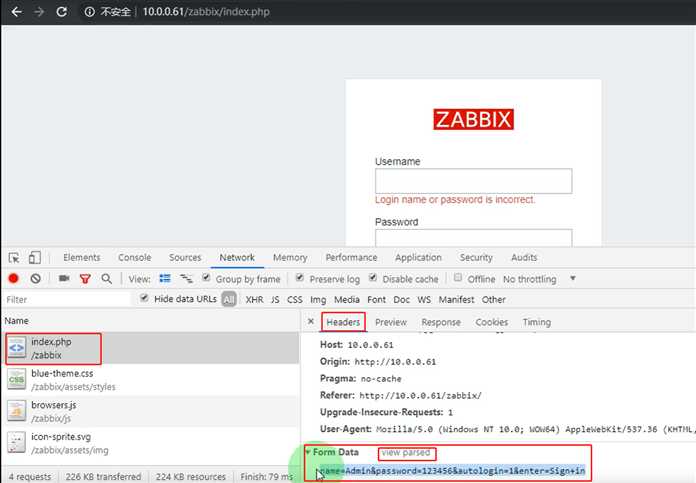Click into the Password field
696x483 pixels.
point(473,238)
